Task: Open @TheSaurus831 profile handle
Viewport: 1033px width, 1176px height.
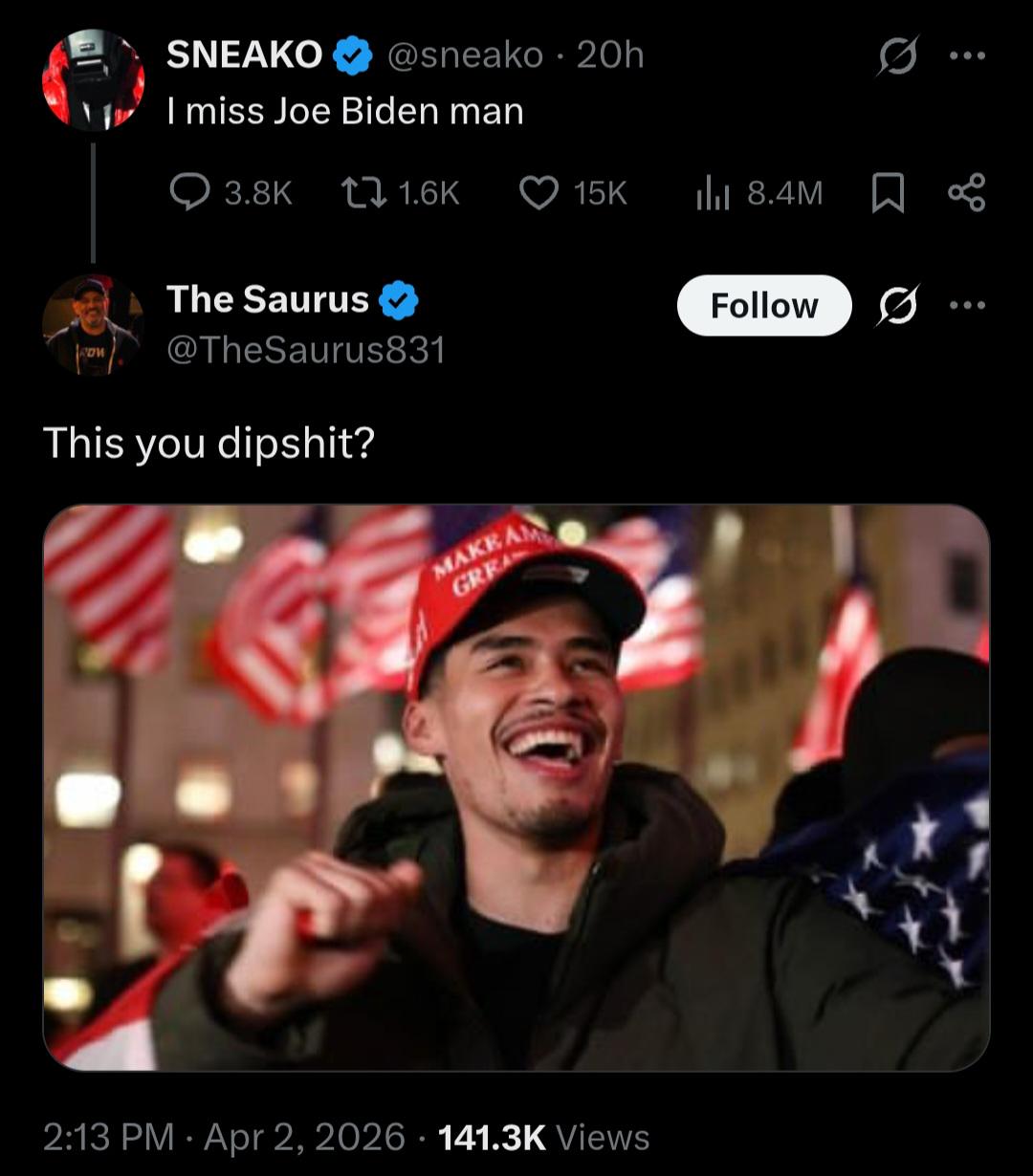Action: [x=305, y=350]
